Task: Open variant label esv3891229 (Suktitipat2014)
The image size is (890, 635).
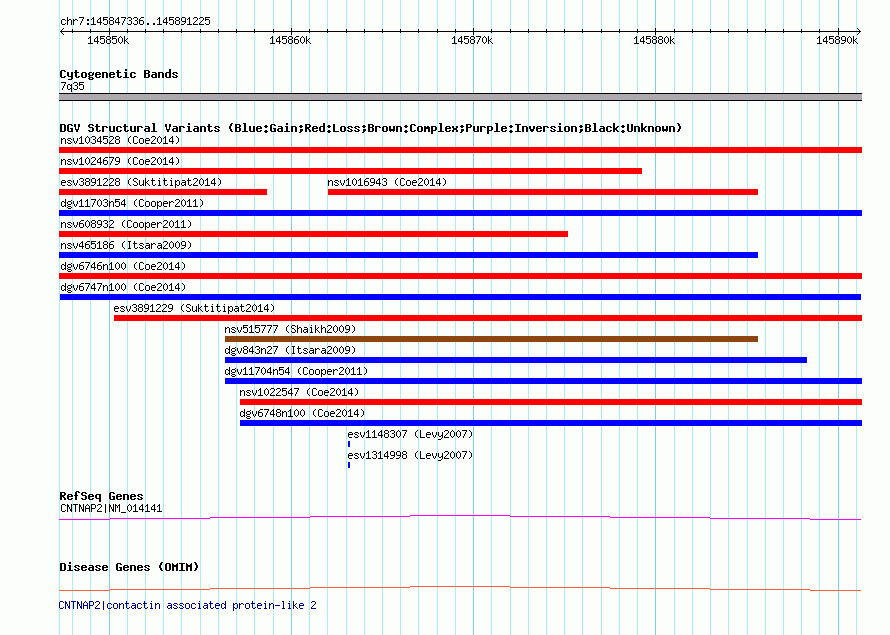Action: 194,308
